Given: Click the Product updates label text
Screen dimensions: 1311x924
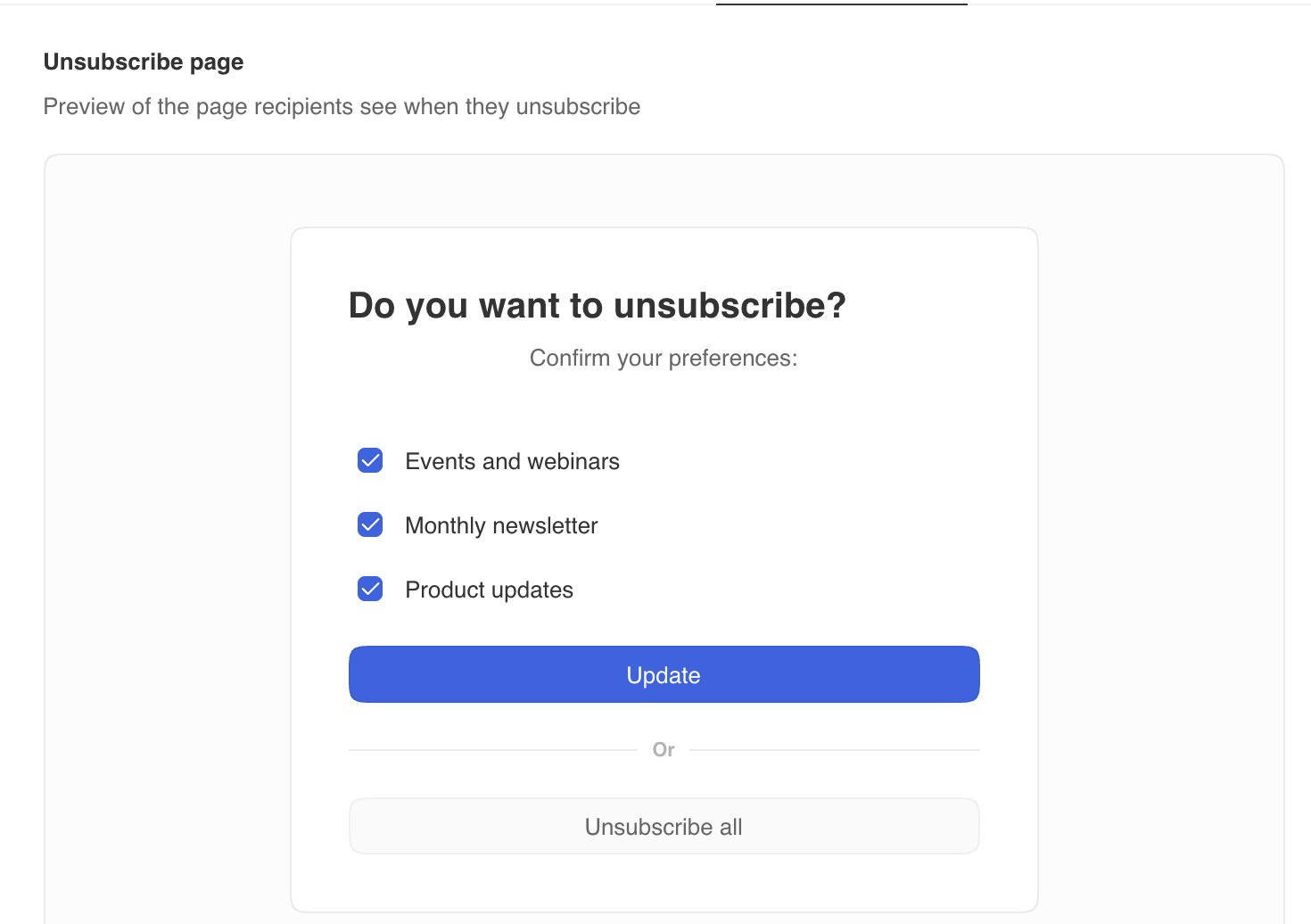Looking at the screenshot, I should coord(489,590).
